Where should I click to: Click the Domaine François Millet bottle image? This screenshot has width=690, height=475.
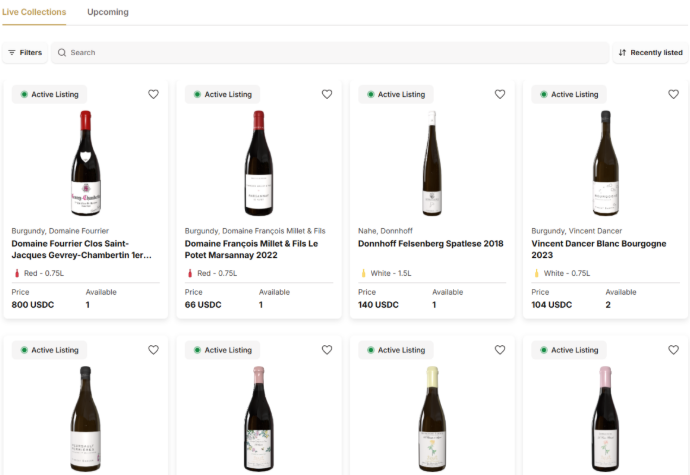coord(259,163)
